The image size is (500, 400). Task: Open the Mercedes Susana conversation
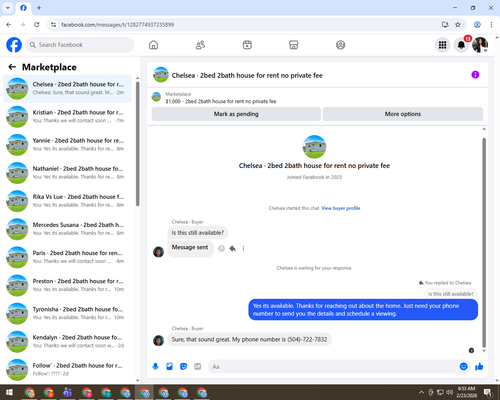pos(67,229)
